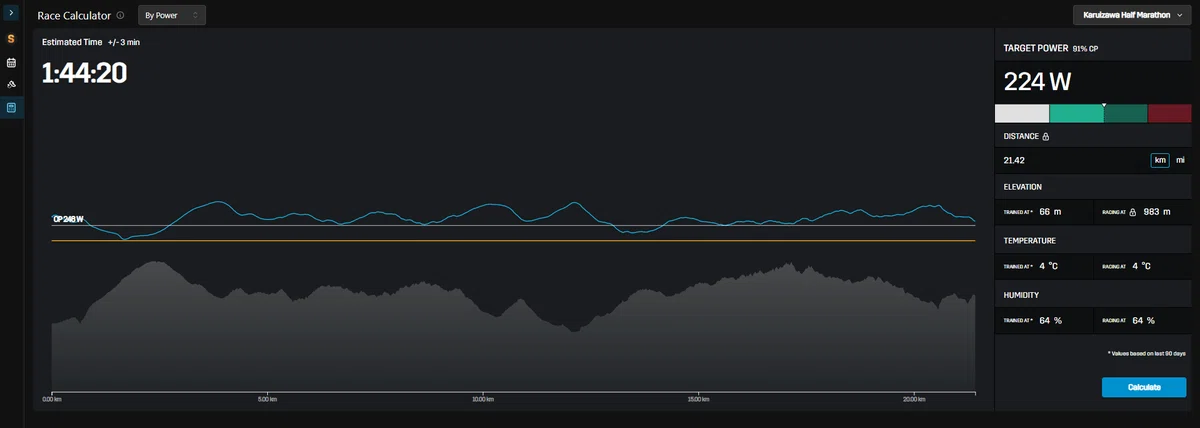Viewport: 1200px width, 428px height.
Task: Edit the racing-at humidity 64 %
Action: pyautogui.click(x=1143, y=320)
